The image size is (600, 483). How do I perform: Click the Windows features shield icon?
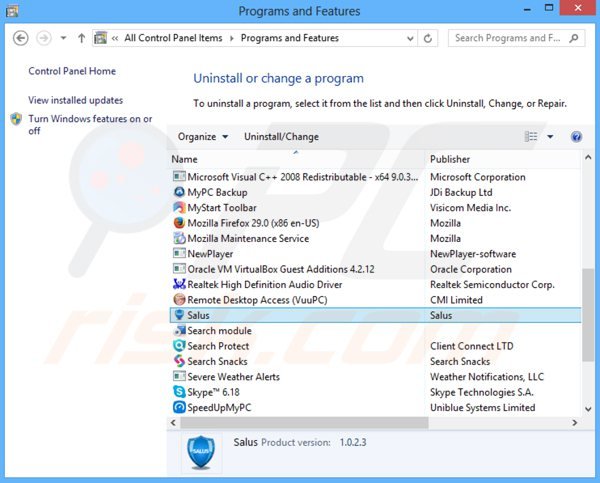(x=16, y=119)
